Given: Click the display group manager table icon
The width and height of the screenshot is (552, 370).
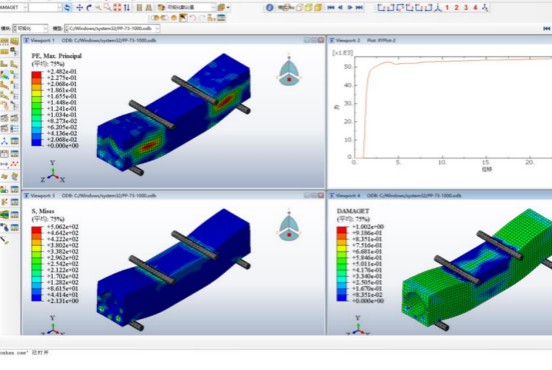Looking at the screenshot, I should (221, 18).
